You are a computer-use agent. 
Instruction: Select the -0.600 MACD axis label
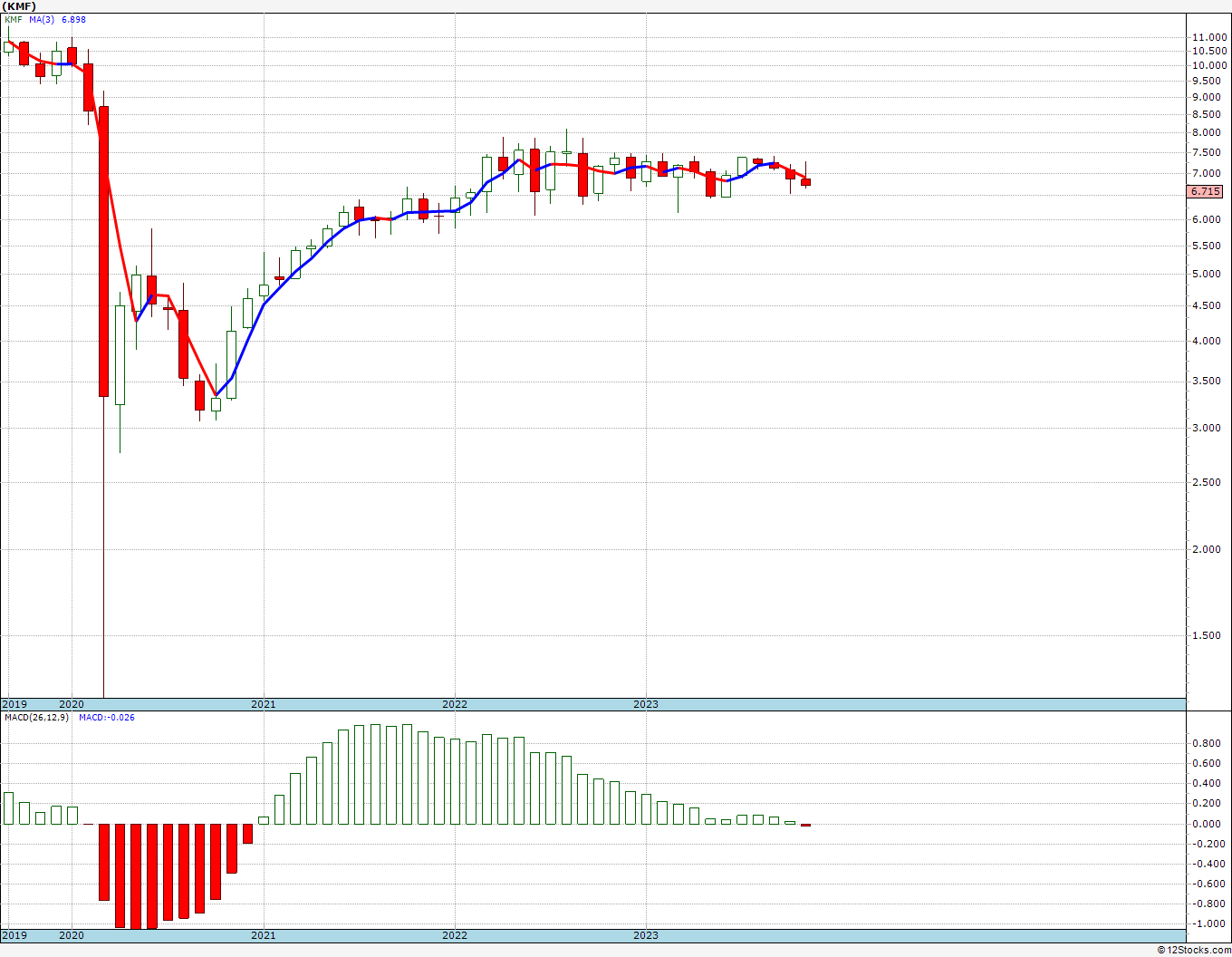click(x=1208, y=884)
